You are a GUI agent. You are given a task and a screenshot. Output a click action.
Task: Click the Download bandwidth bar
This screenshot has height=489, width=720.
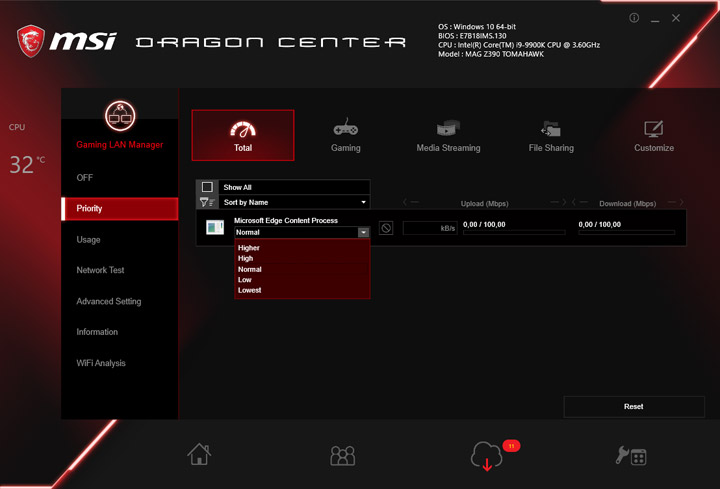click(x=627, y=233)
